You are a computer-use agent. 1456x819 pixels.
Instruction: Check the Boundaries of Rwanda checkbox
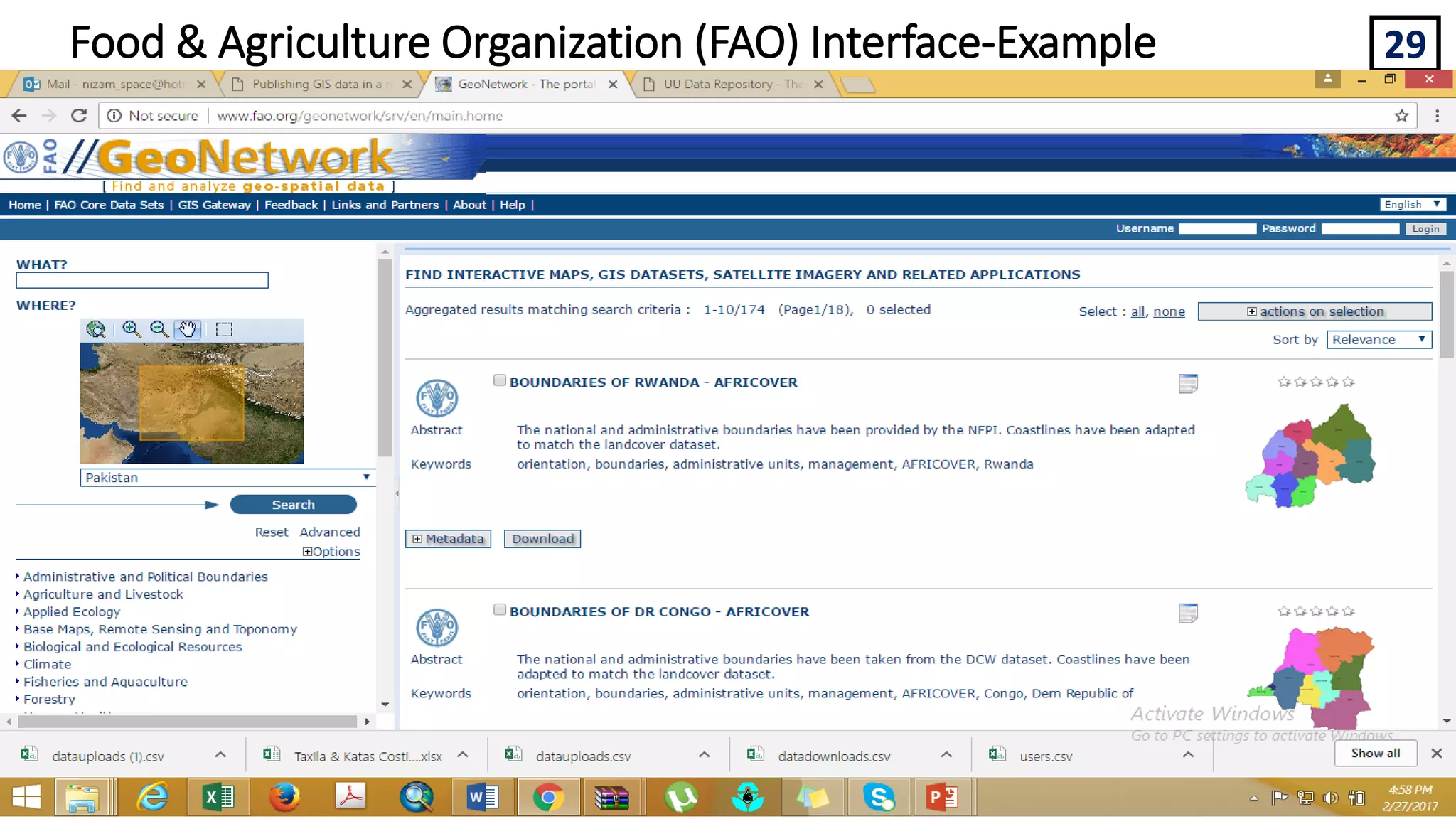pos(500,380)
